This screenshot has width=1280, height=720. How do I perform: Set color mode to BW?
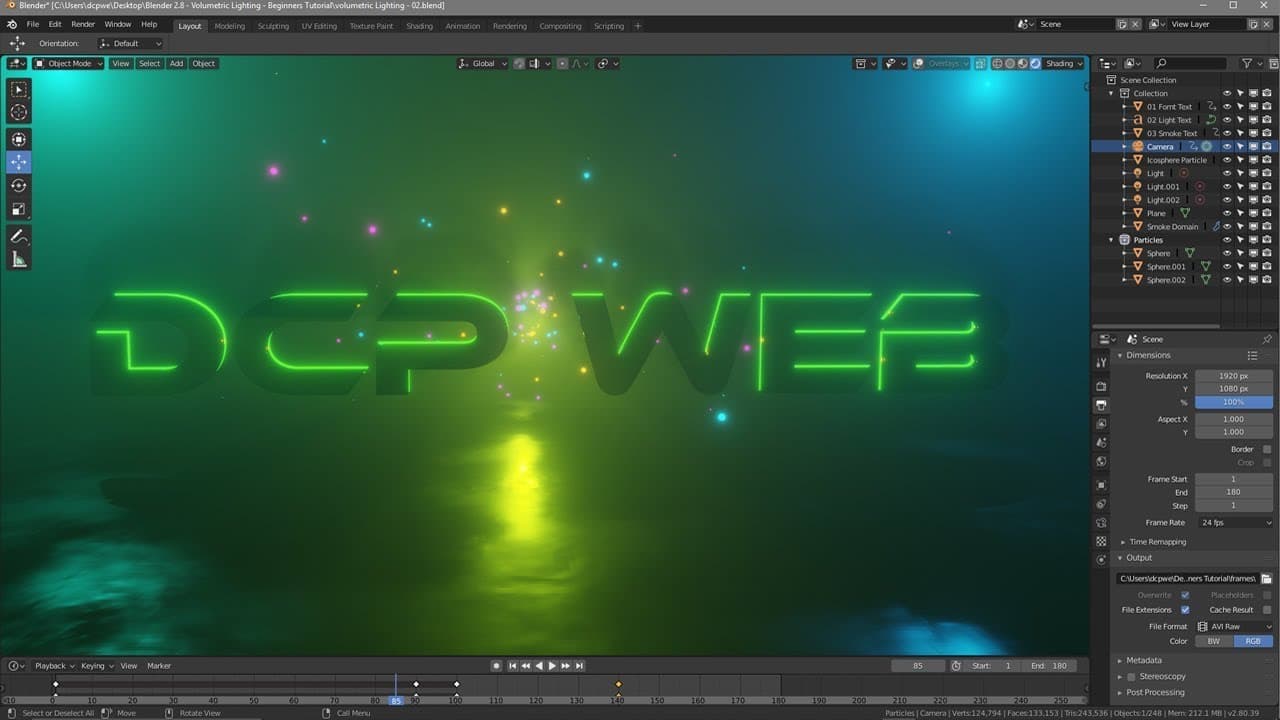[x=1213, y=641]
